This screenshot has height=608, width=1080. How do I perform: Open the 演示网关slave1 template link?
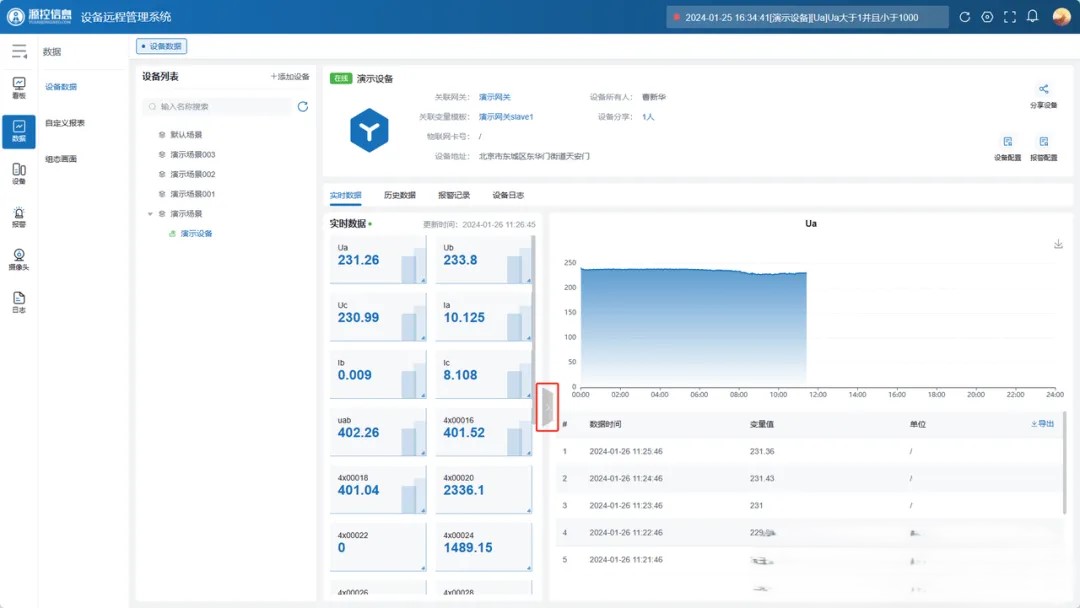pyautogui.click(x=506, y=117)
